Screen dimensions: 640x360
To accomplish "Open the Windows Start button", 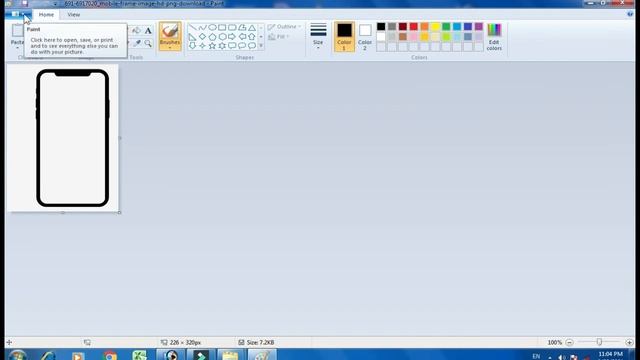I will click(x=17, y=356).
